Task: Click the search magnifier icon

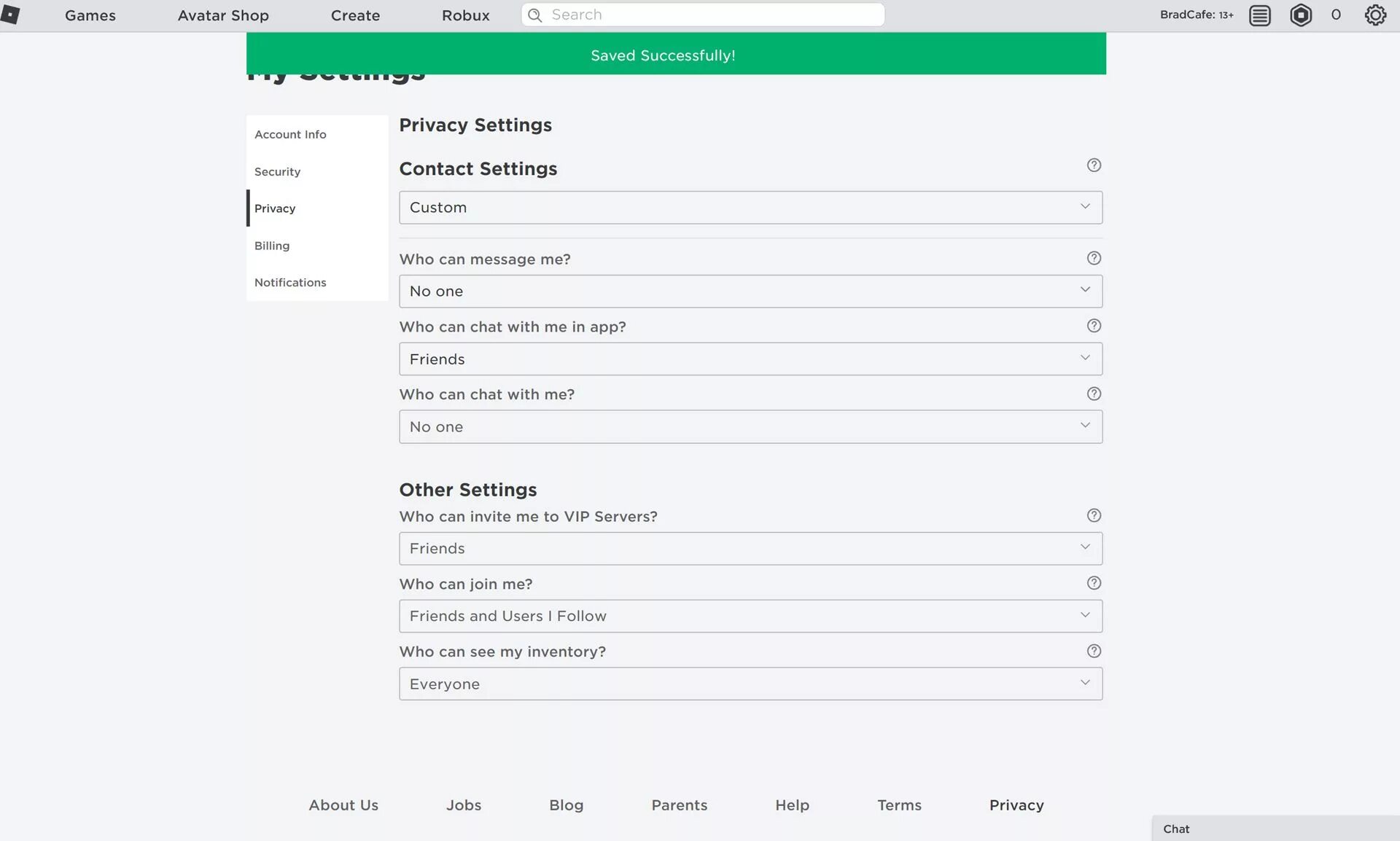Action: [536, 15]
